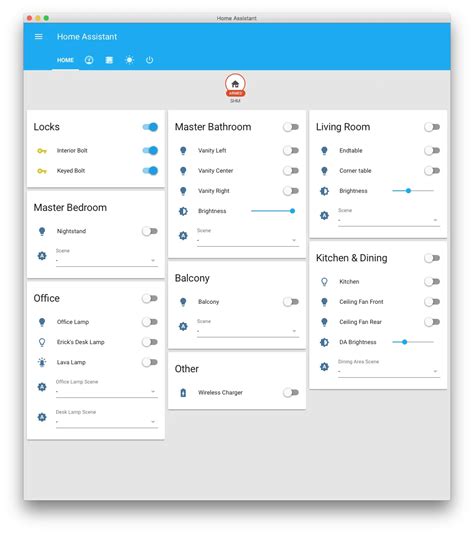Viewport: 474px width, 534px height.
Task: Click the Dining Area Scene gear icon
Action: click(324, 367)
